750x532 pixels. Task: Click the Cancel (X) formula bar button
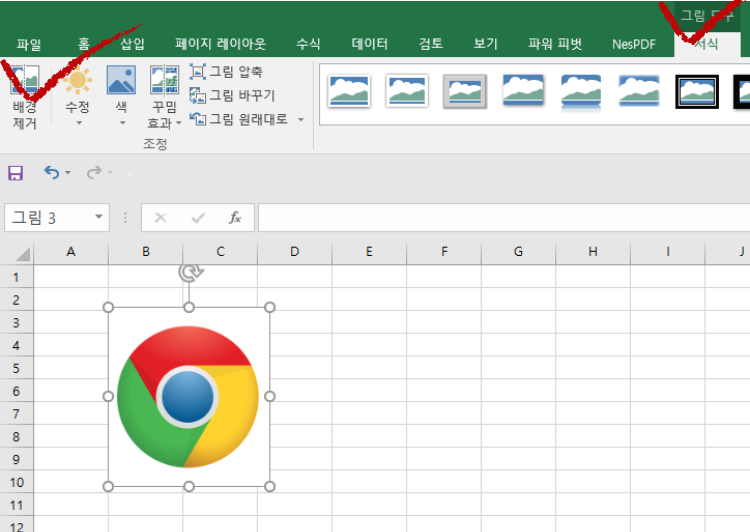tap(160, 218)
